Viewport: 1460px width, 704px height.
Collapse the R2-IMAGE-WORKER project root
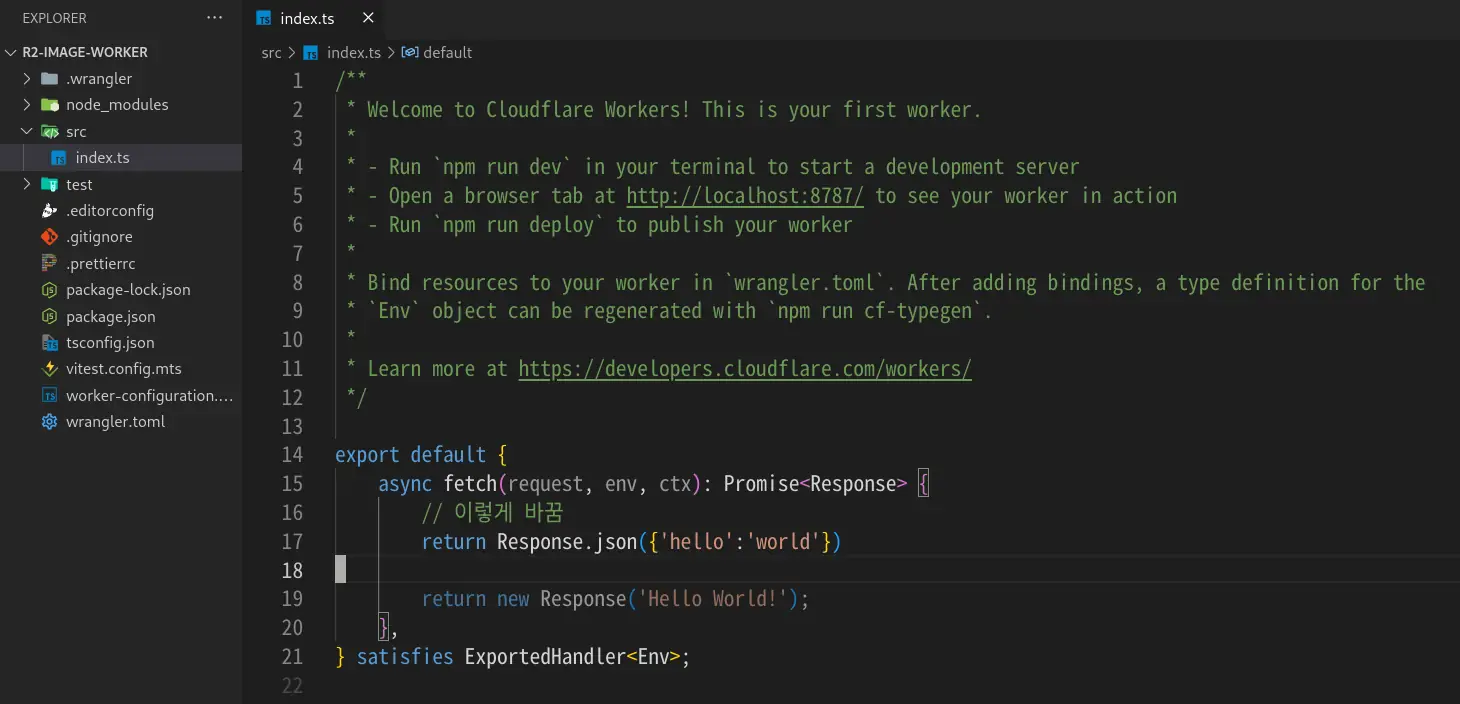coord(11,52)
